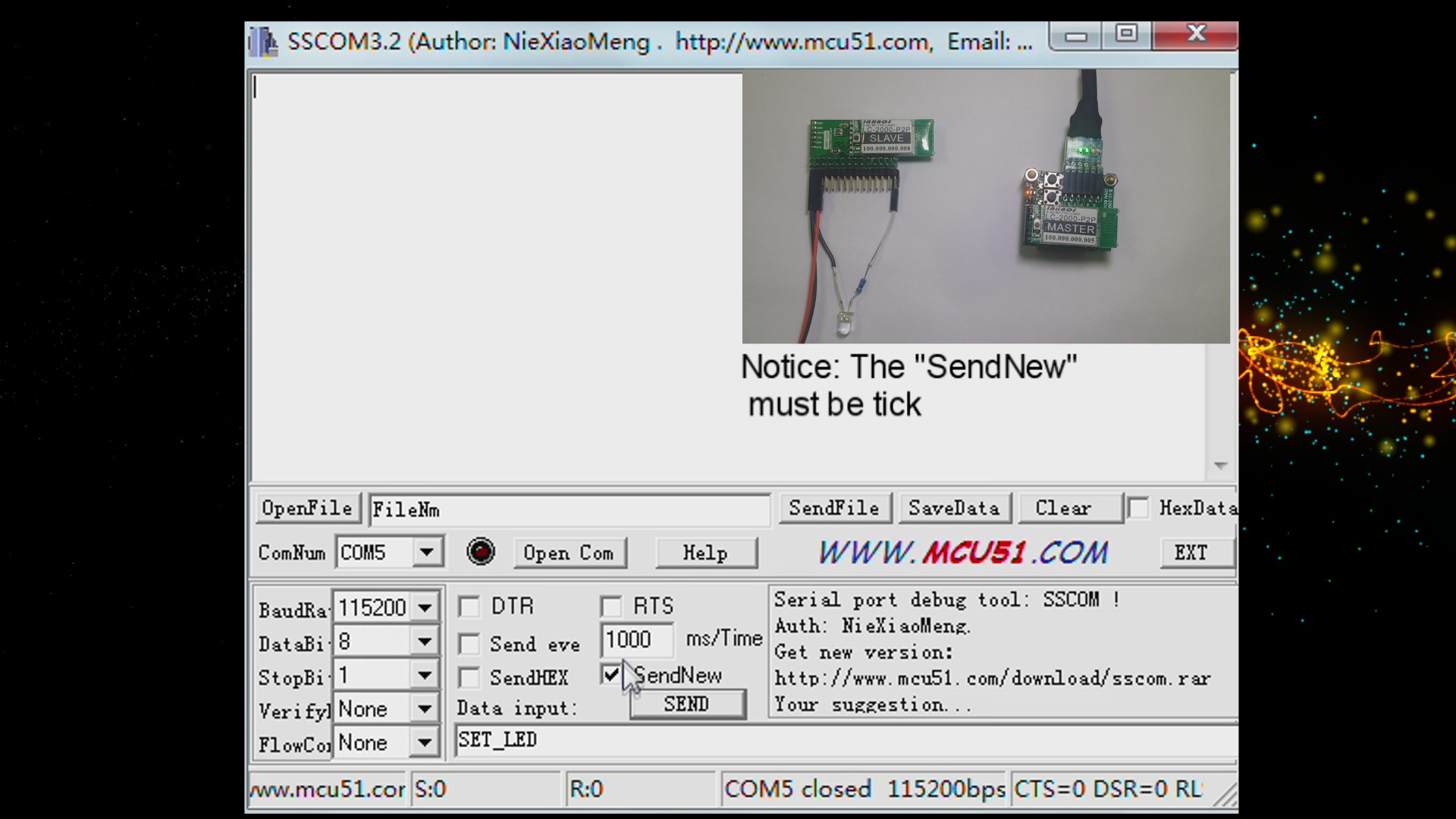Viewport: 1456px width, 819px height.
Task: Click the SendFile icon button
Action: tap(833, 508)
